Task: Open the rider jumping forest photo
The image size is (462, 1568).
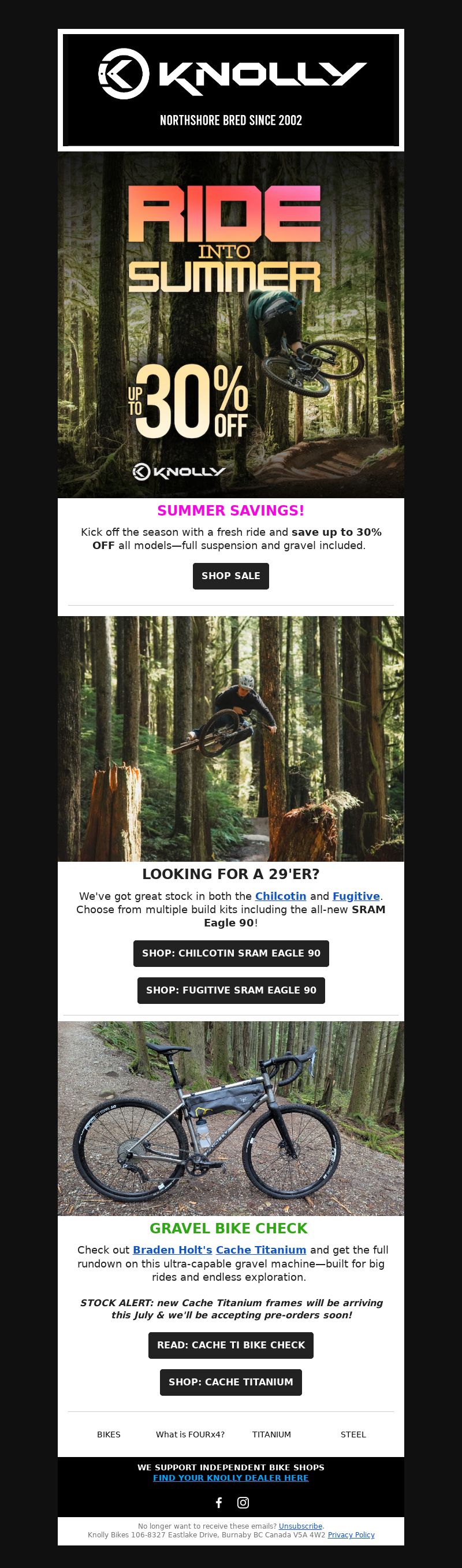Action: (231, 739)
